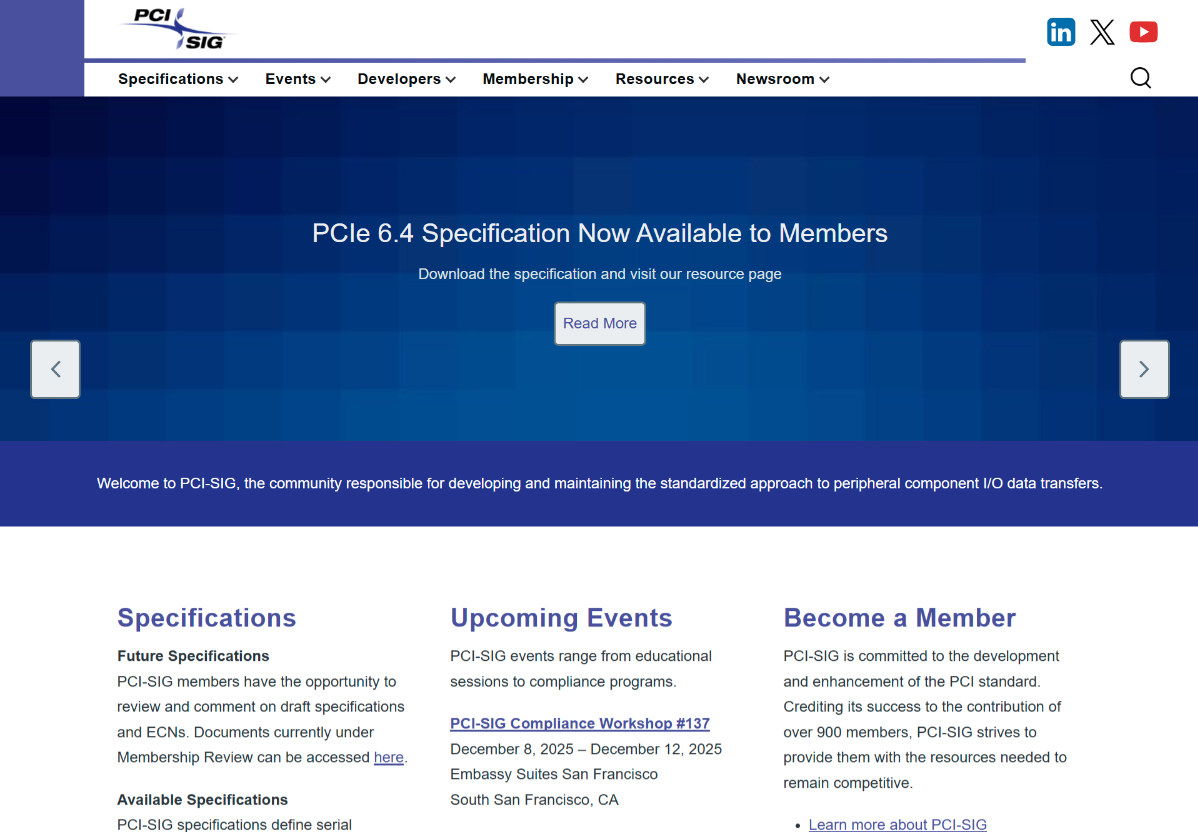Click the PCI-SIG logo
Viewport: 1198px width, 832px height.
[x=176, y=29]
